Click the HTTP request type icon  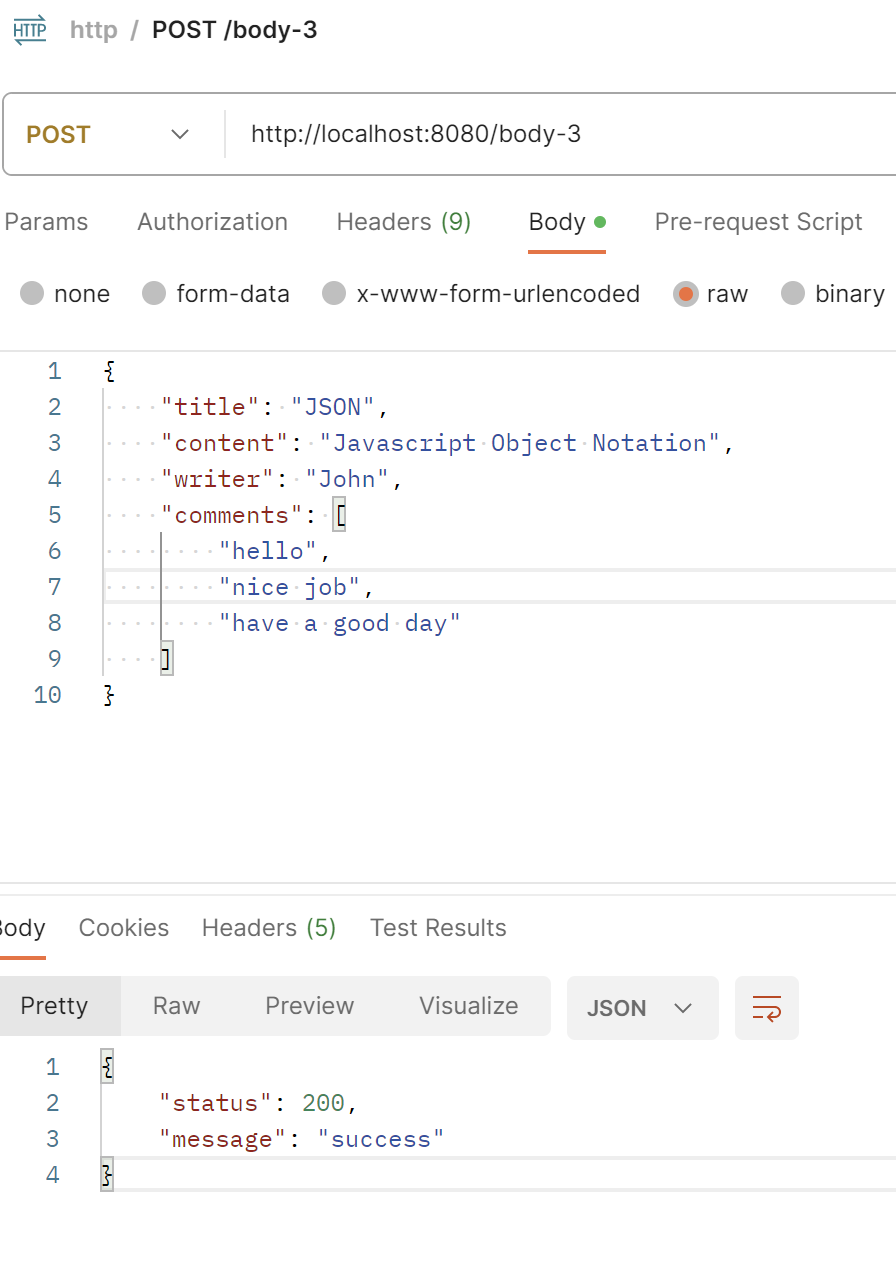coord(30,30)
